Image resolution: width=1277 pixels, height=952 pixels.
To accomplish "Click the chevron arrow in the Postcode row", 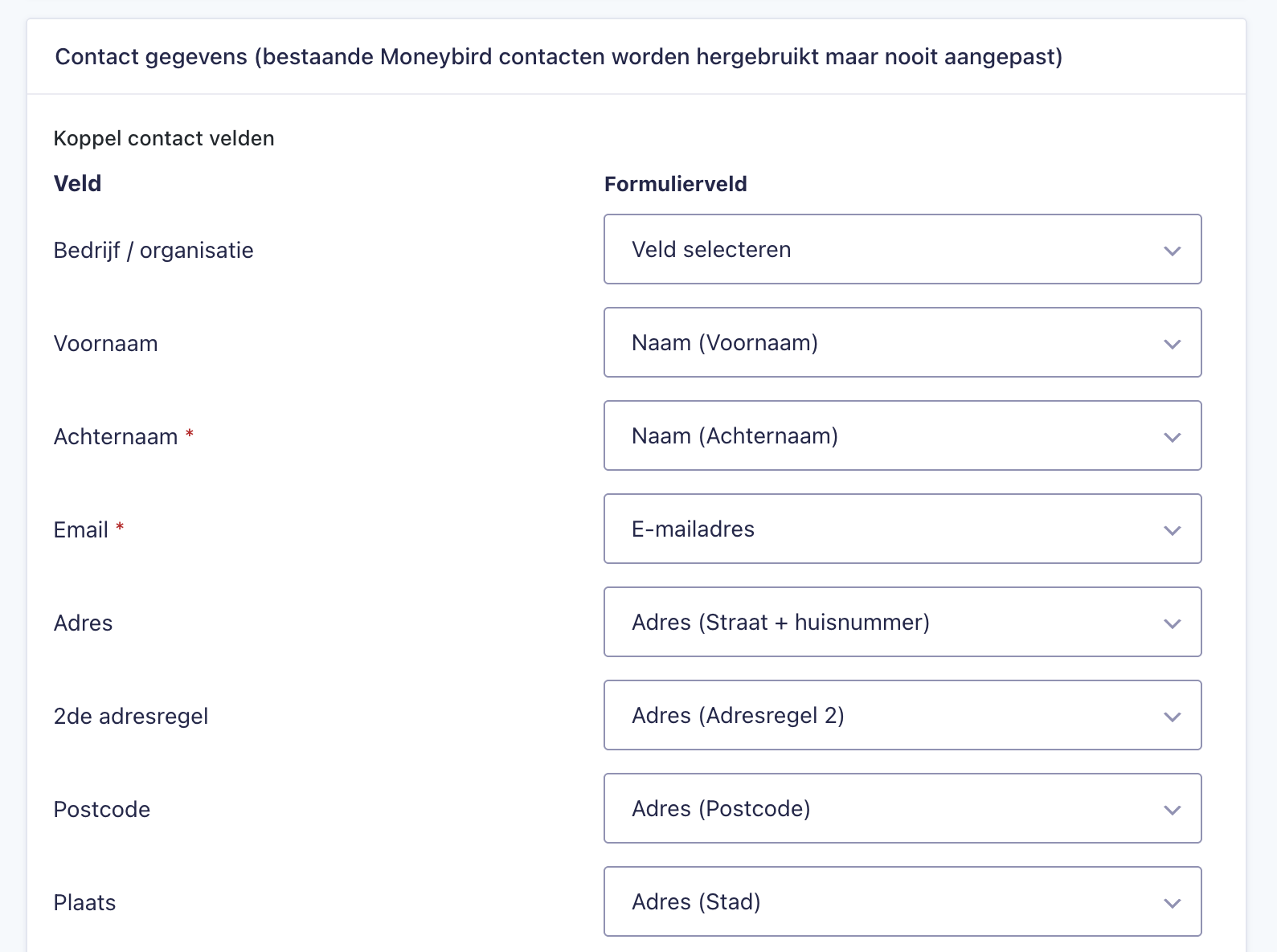I will coord(1172,810).
